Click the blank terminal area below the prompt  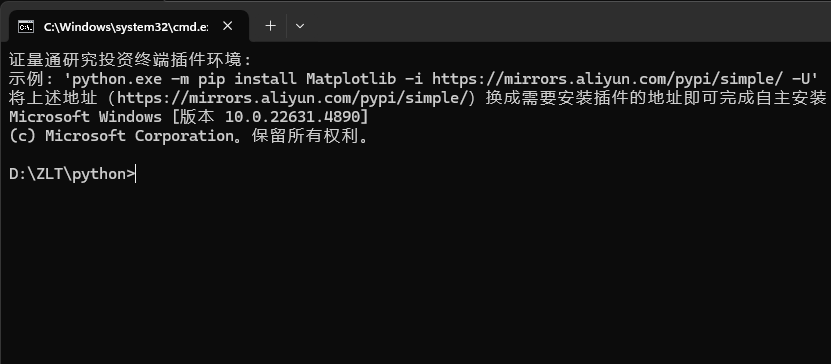416,273
